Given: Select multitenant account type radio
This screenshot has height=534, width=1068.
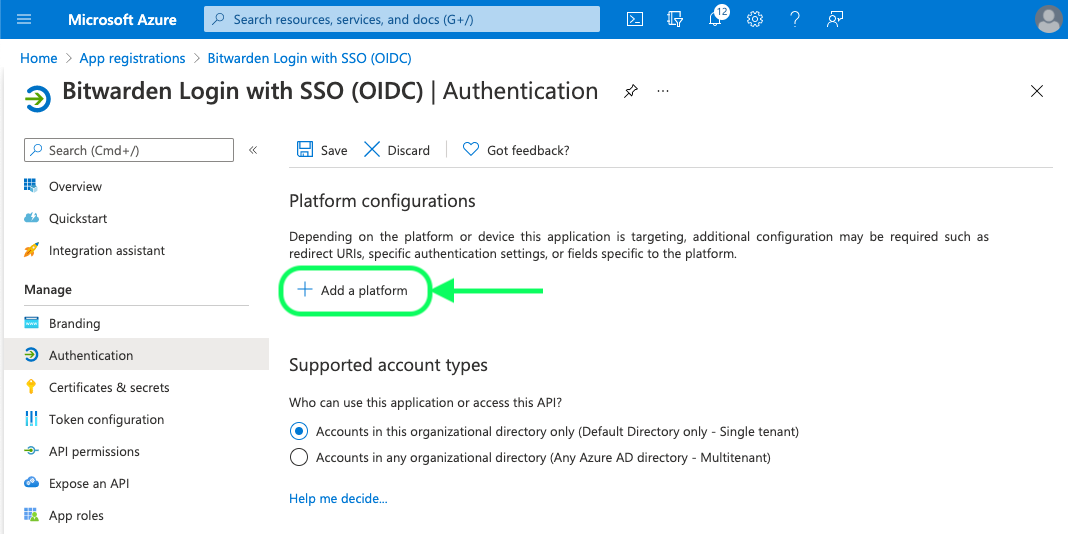Looking at the screenshot, I should [298, 457].
